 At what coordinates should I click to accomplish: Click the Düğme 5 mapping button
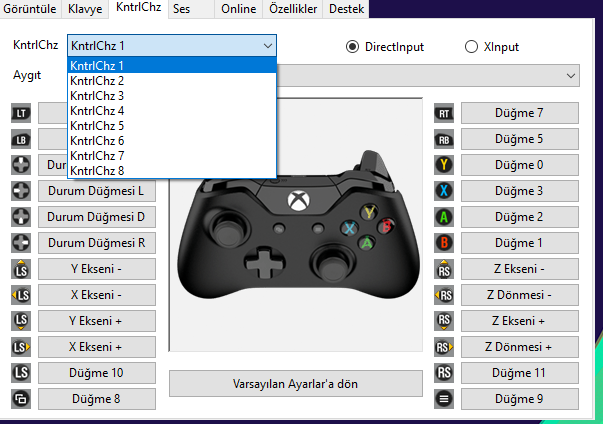pyautogui.click(x=520, y=139)
